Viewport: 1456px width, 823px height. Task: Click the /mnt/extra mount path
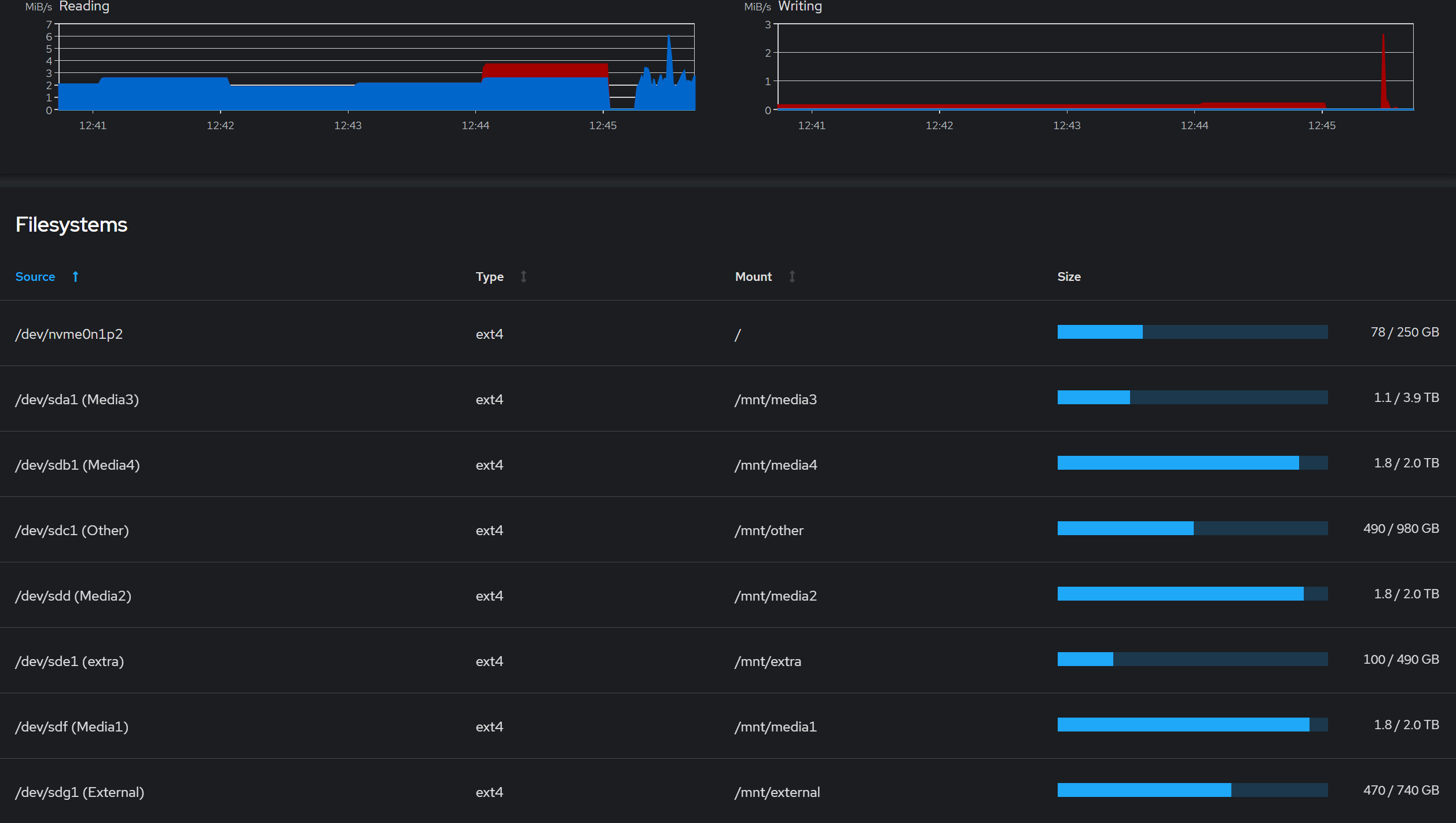[x=768, y=661]
